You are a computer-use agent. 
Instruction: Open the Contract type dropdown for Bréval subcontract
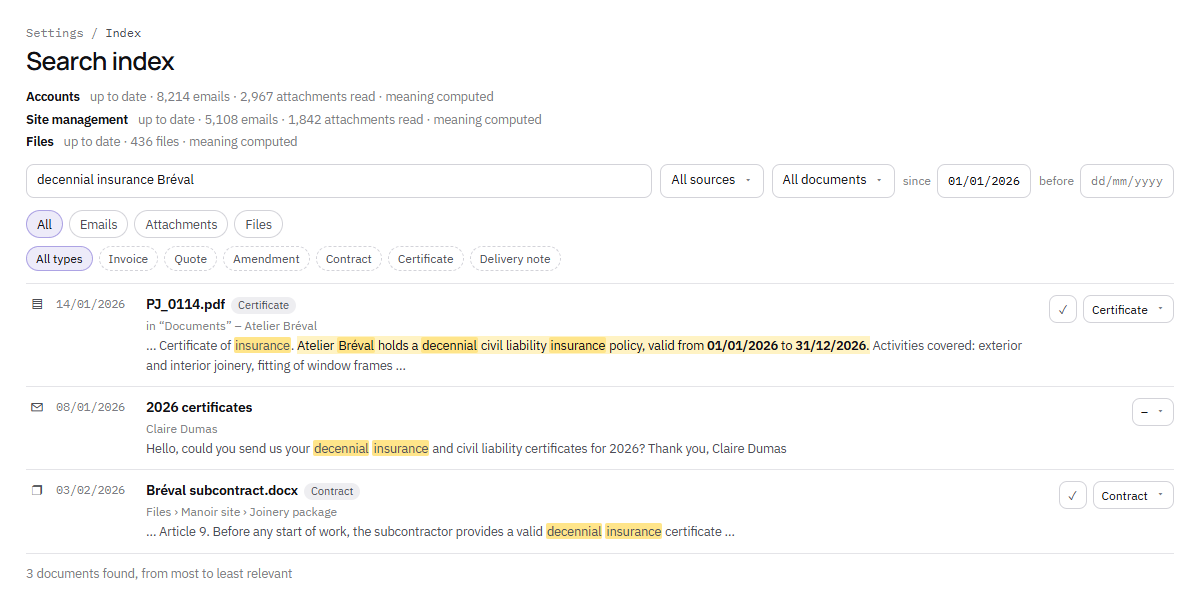click(x=1133, y=495)
